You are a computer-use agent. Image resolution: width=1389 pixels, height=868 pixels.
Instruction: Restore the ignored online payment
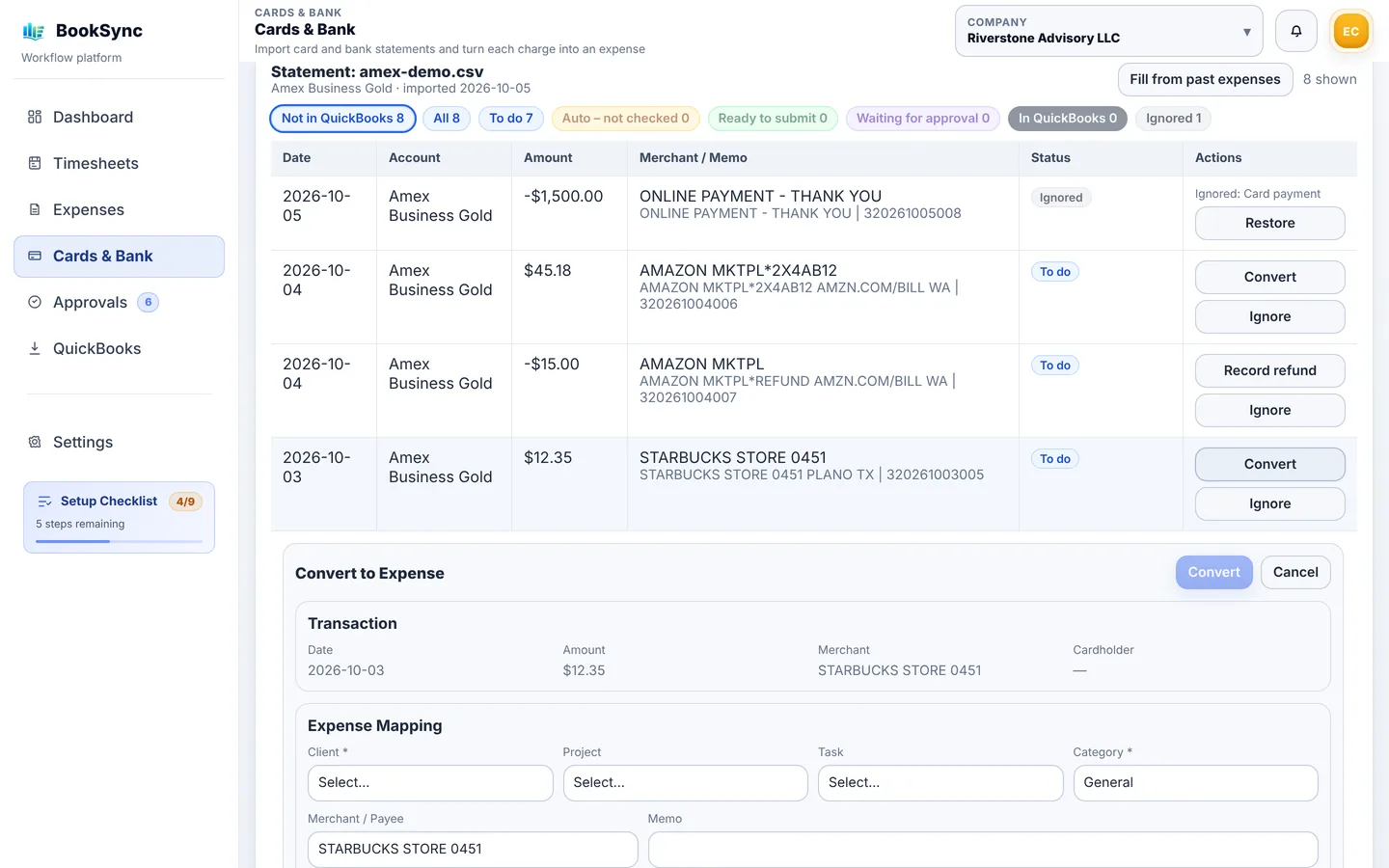click(1269, 223)
